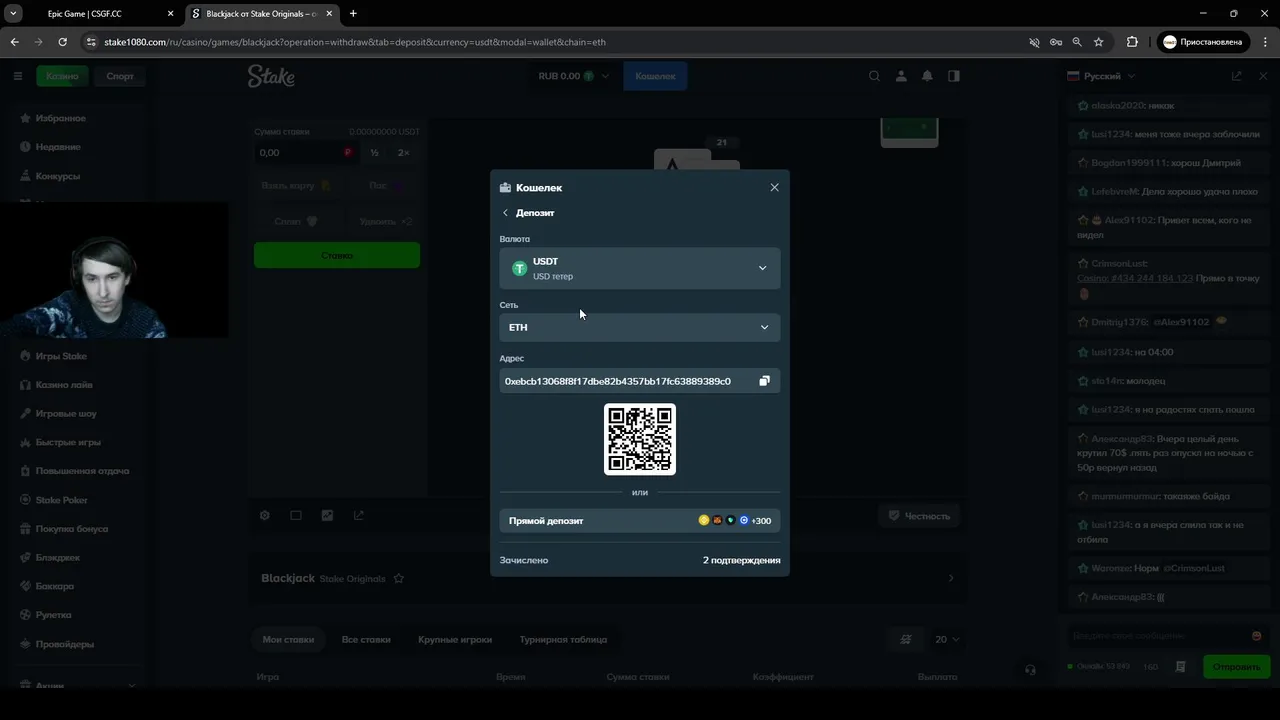Click the Stake logo
Screen dimensions: 1280x720
pos(271,76)
